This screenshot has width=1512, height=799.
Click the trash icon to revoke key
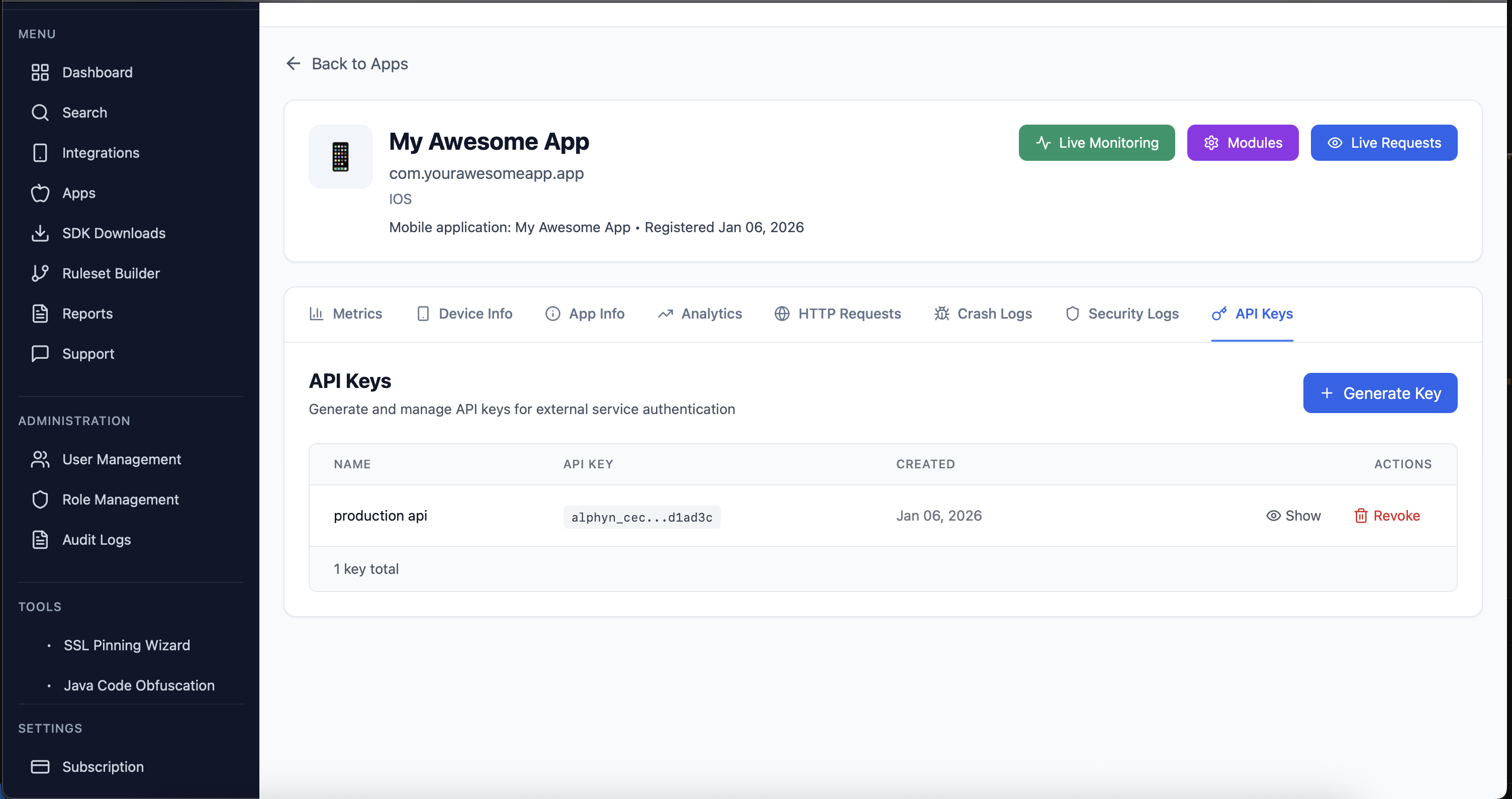tap(1361, 516)
